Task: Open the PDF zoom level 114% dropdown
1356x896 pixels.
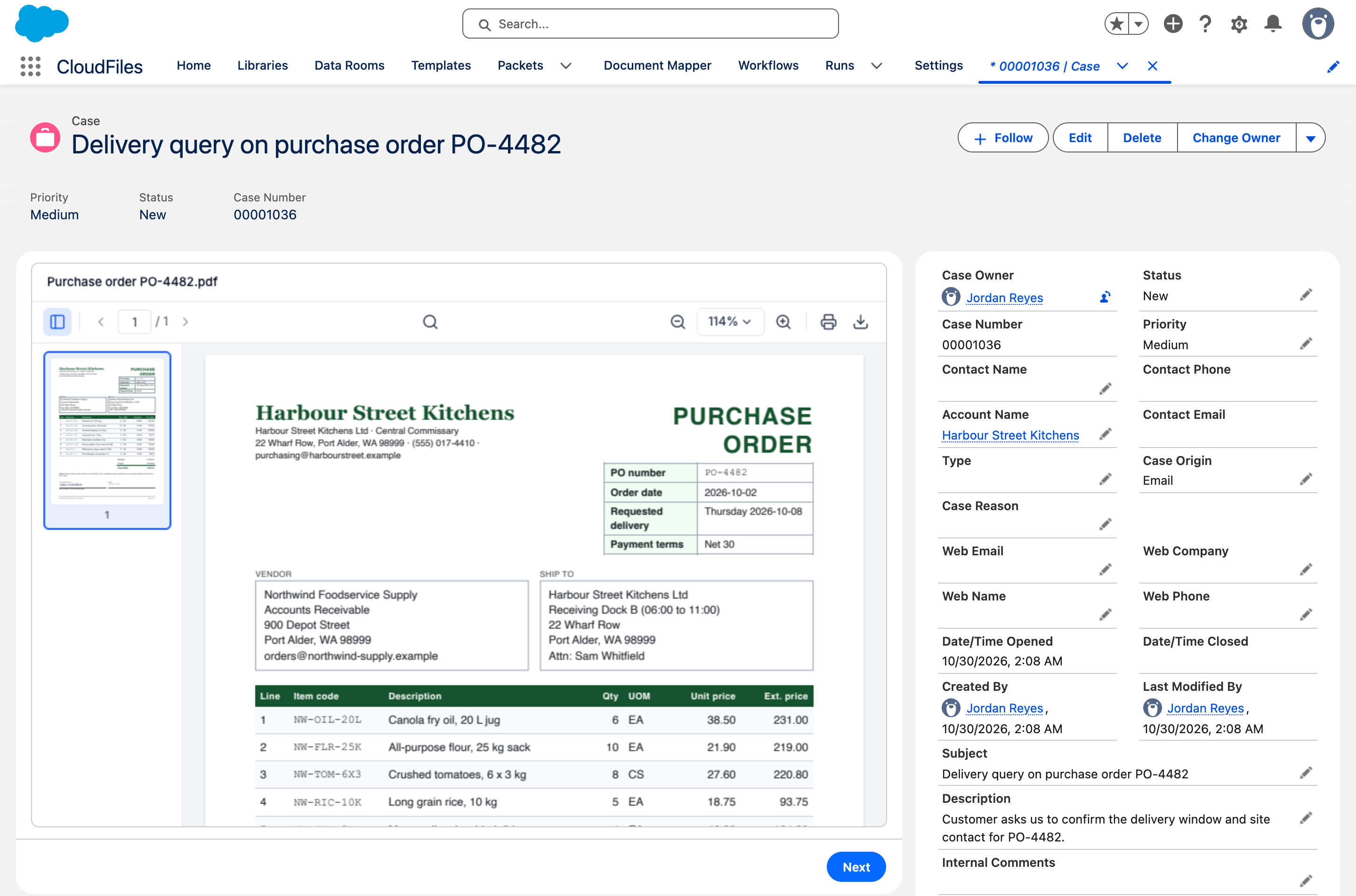Action: (x=730, y=322)
